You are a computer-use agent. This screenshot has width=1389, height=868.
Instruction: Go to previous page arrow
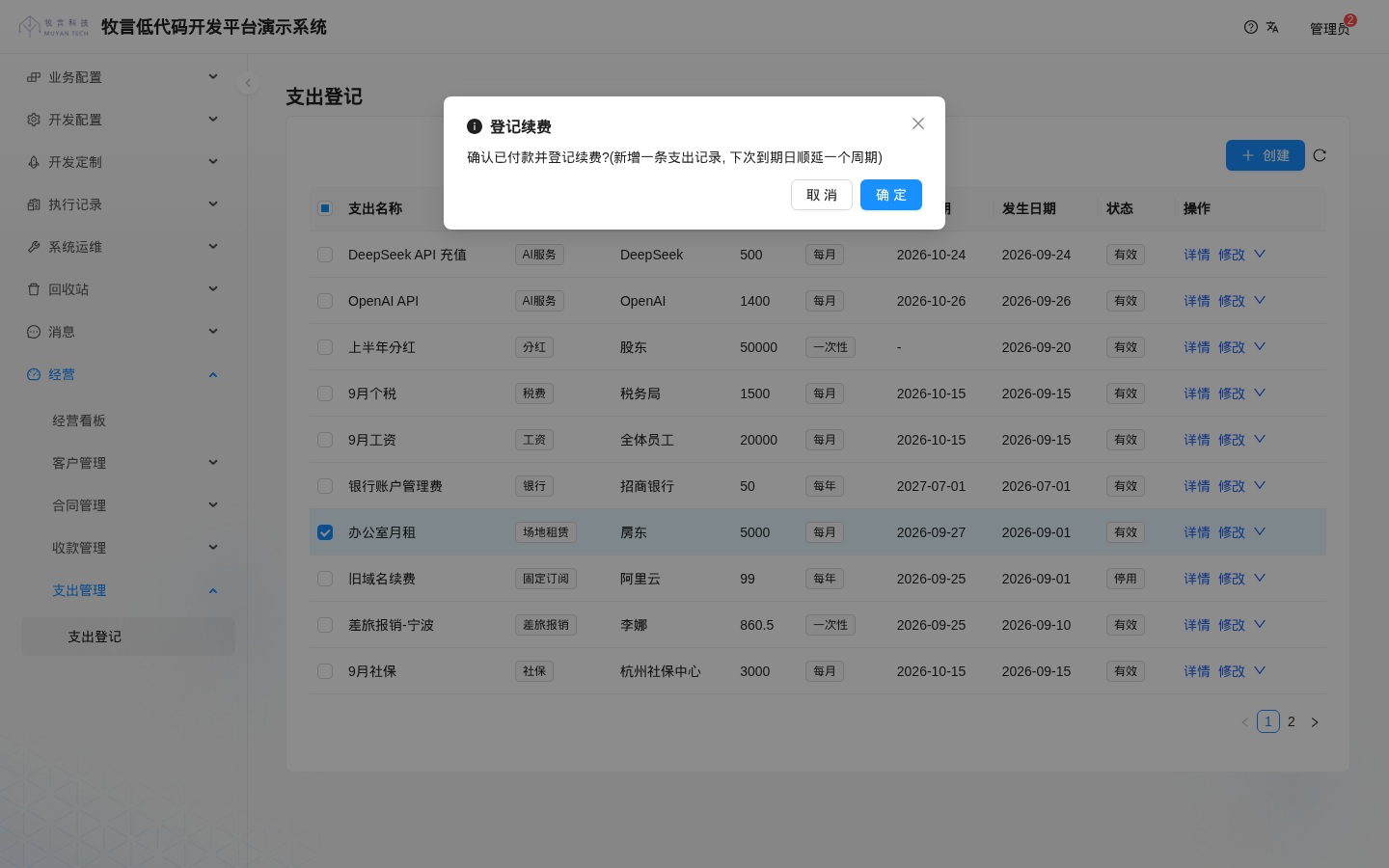pos(1245,722)
